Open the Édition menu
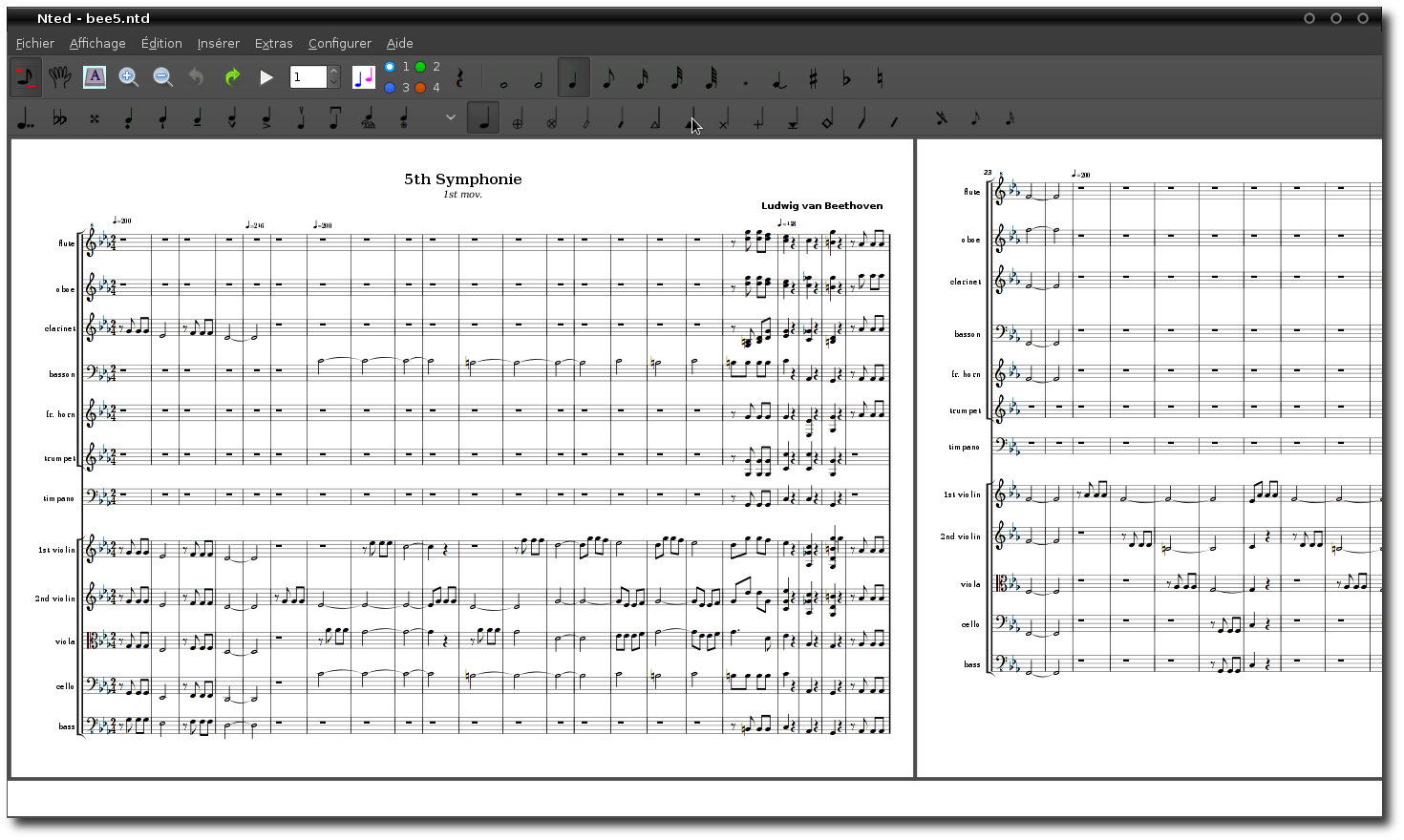Viewport: 1404px width, 840px height. (161, 43)
